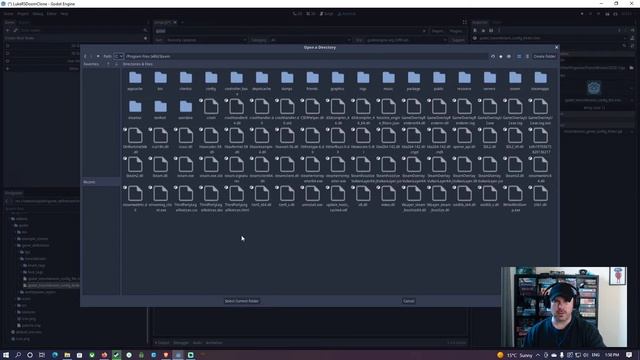Open Editor menu in Godot window
Image resolution: width=640 pixels, height=360 pixels.
(x=51, y=14)
